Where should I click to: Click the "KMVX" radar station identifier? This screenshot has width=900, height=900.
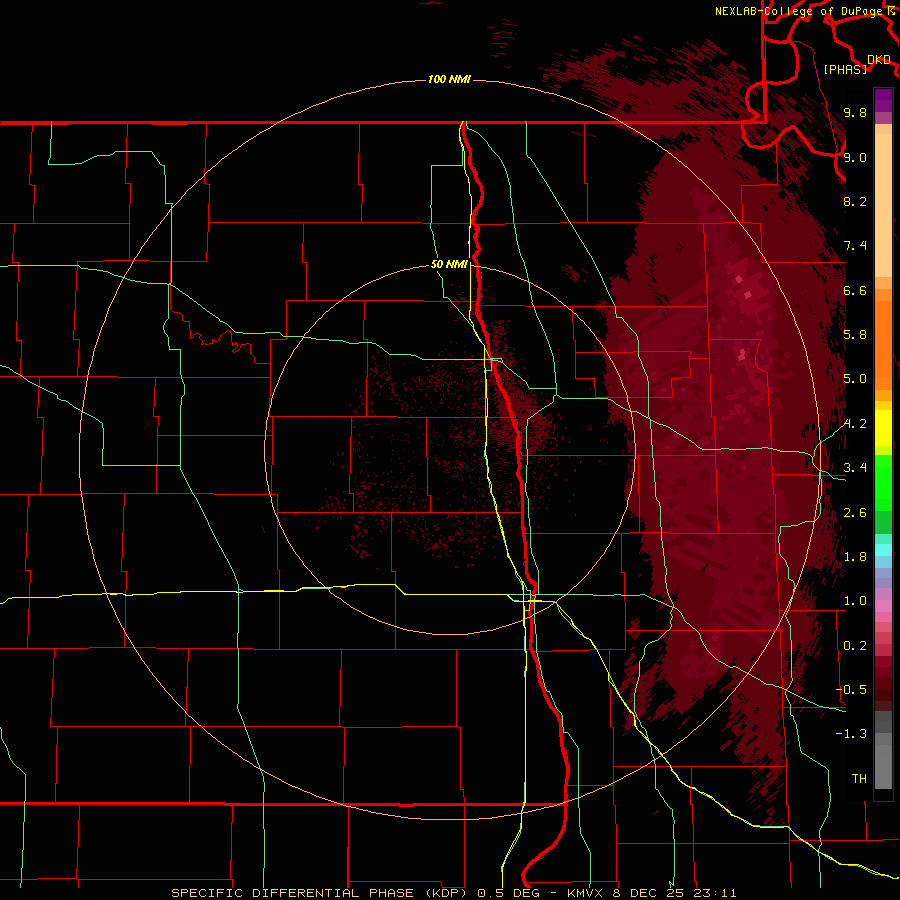(587, 893)
